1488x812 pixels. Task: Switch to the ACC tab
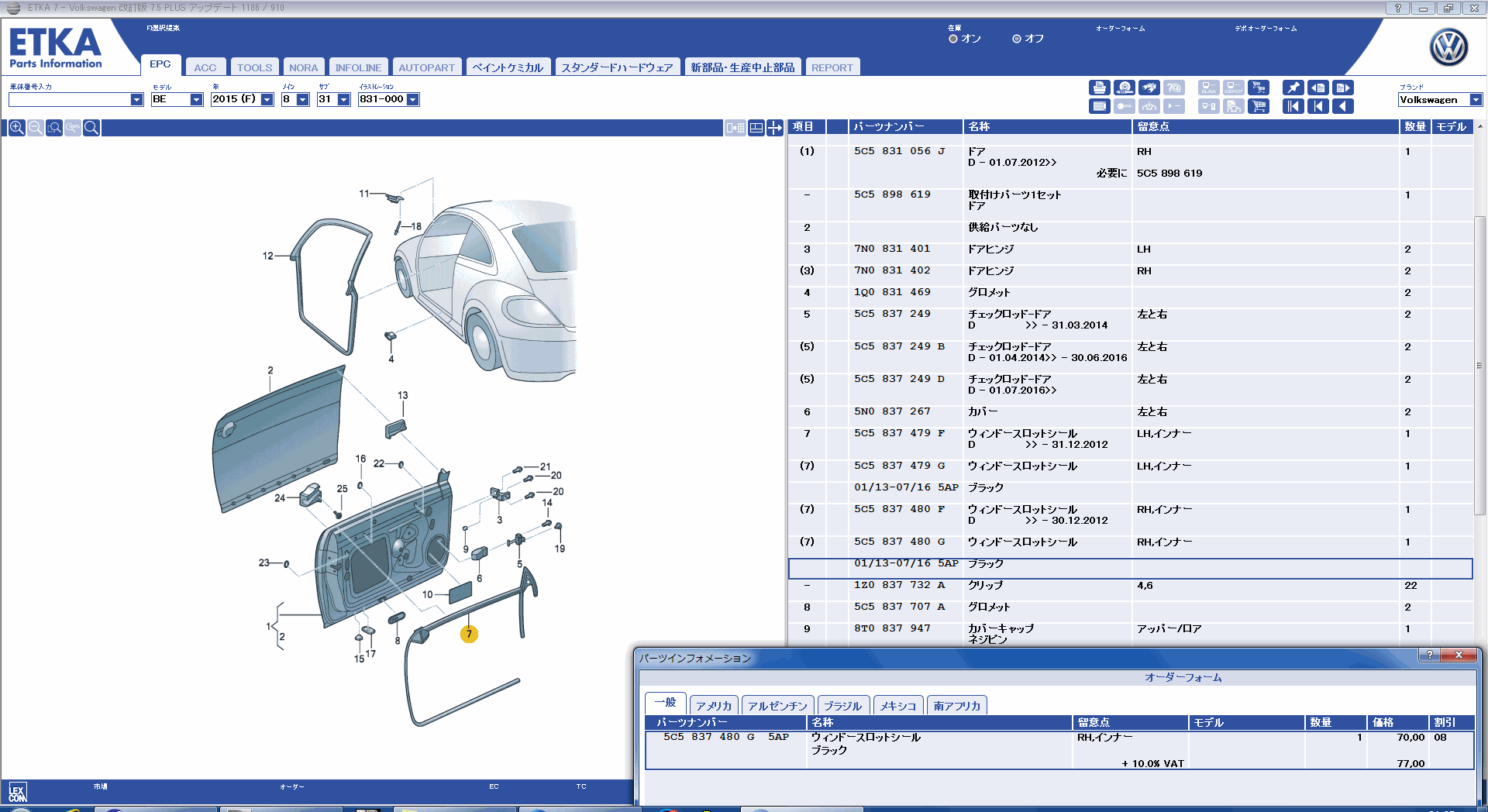[205, 67]
